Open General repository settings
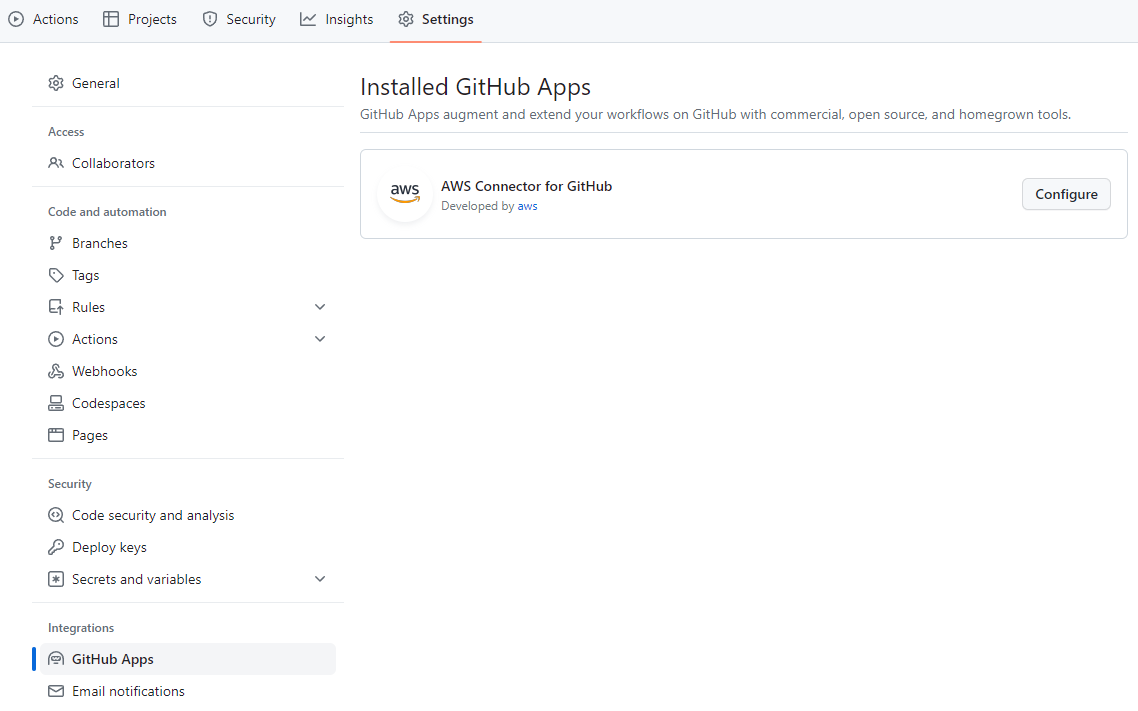1138x711 pixels. pyautogui.click(x=95, y=83)
